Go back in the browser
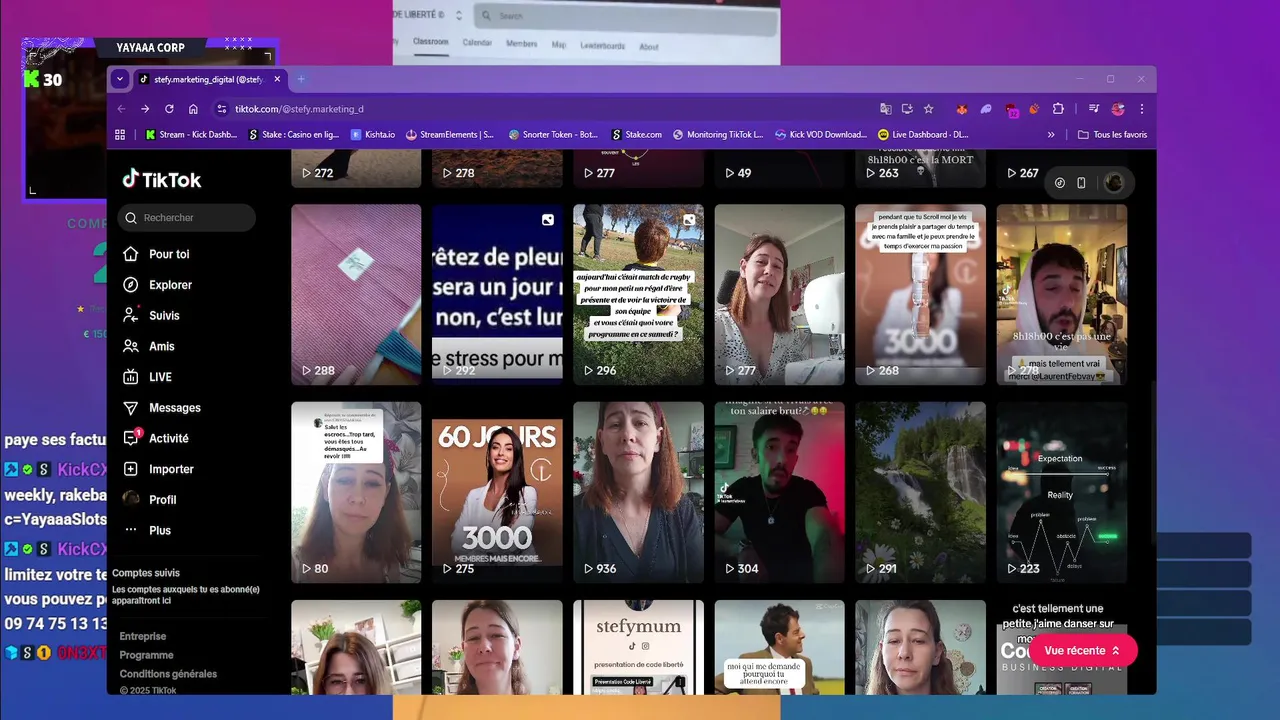The width and height of the screenshot is (1280, 720). (x=122, y=109)
